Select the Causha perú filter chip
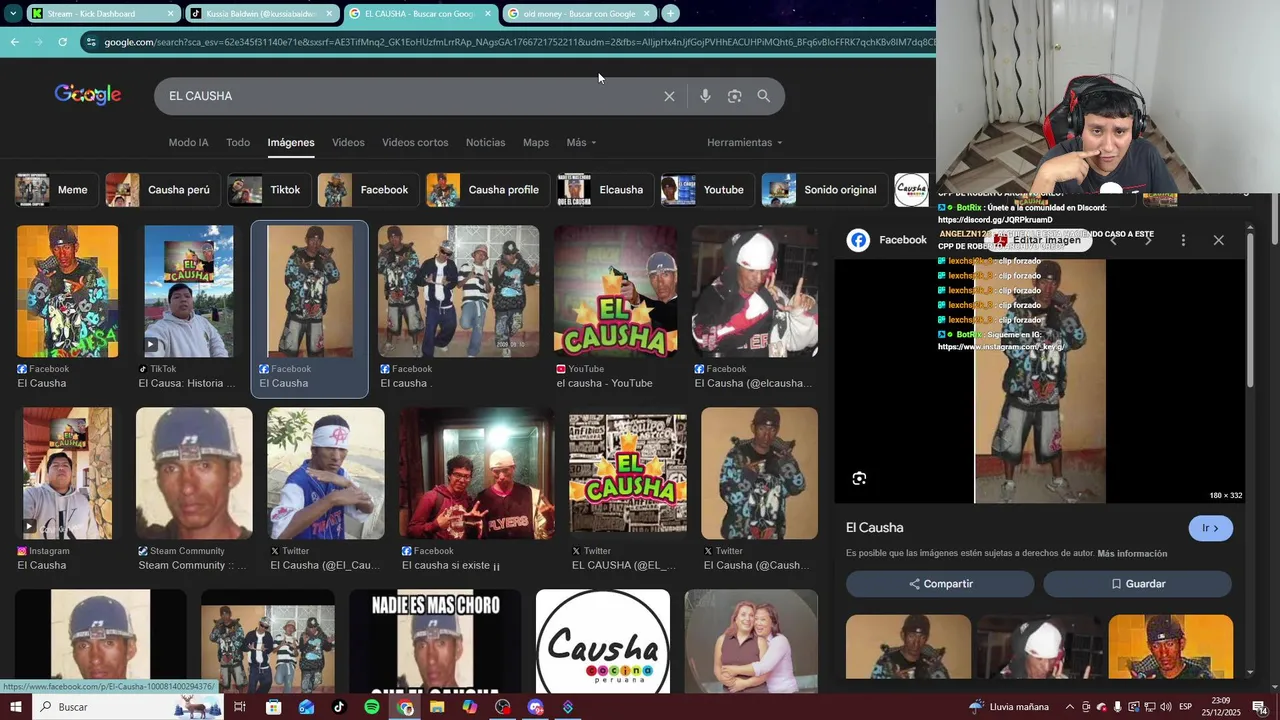The height and width of the screenshot is (720, 1280). (161, 189)
